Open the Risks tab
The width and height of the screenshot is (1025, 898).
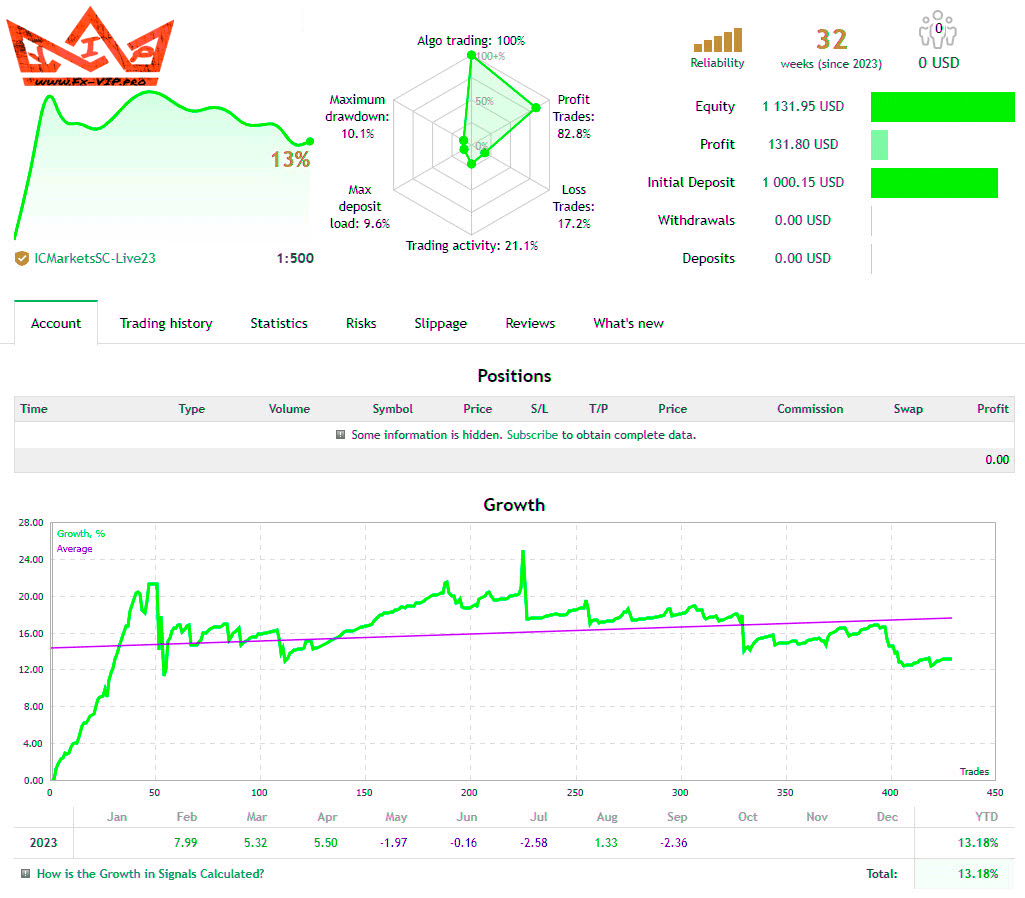[x=361, y=323]
